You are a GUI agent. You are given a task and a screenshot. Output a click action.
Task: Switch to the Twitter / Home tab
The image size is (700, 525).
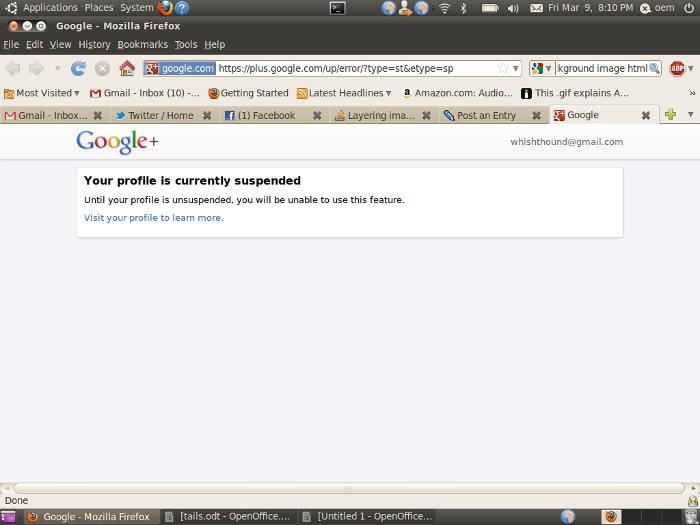159,115
